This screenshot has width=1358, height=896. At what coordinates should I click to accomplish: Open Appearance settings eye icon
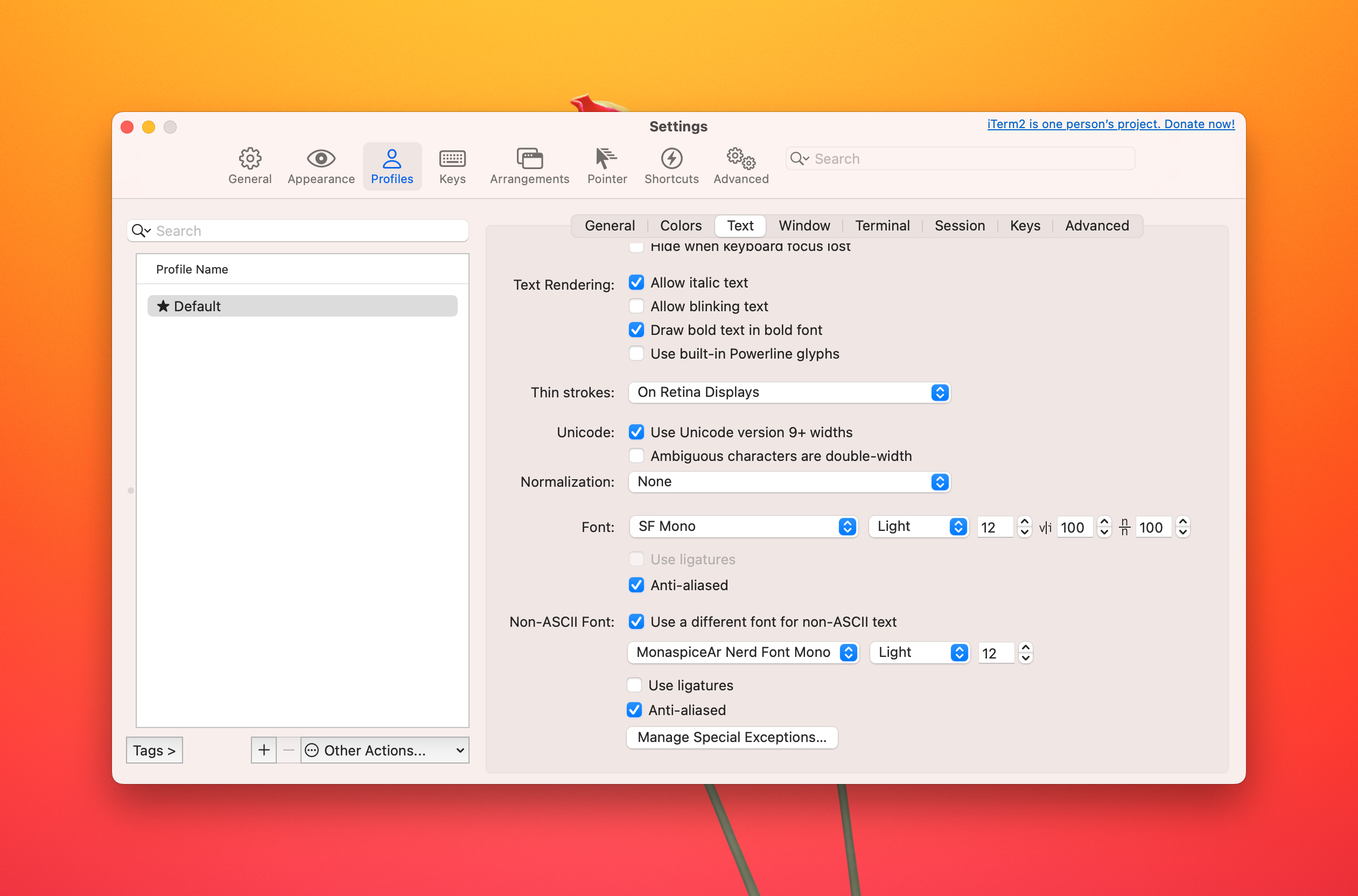pos(321,158)
